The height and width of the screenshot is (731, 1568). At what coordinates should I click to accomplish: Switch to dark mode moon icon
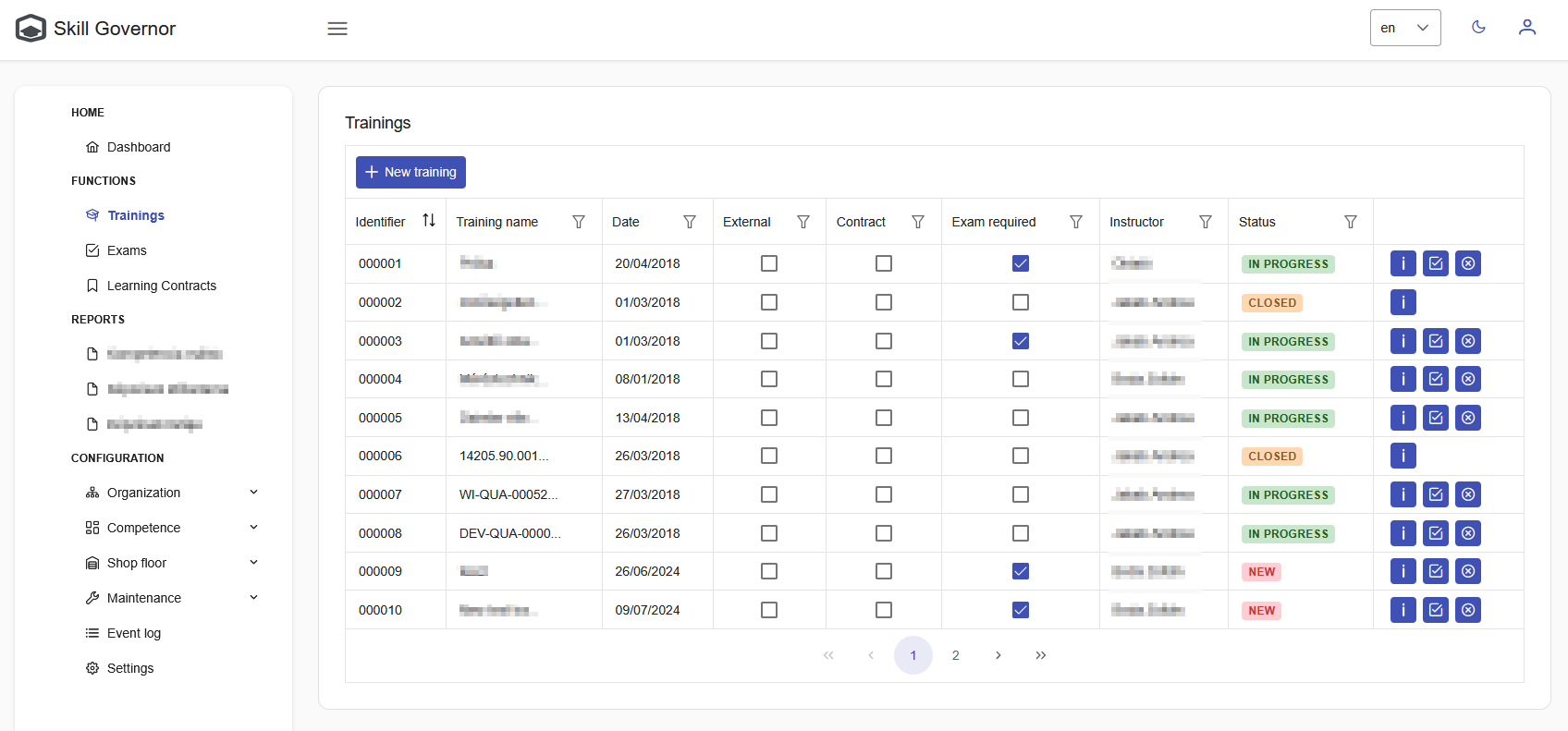pos(1478,28)
